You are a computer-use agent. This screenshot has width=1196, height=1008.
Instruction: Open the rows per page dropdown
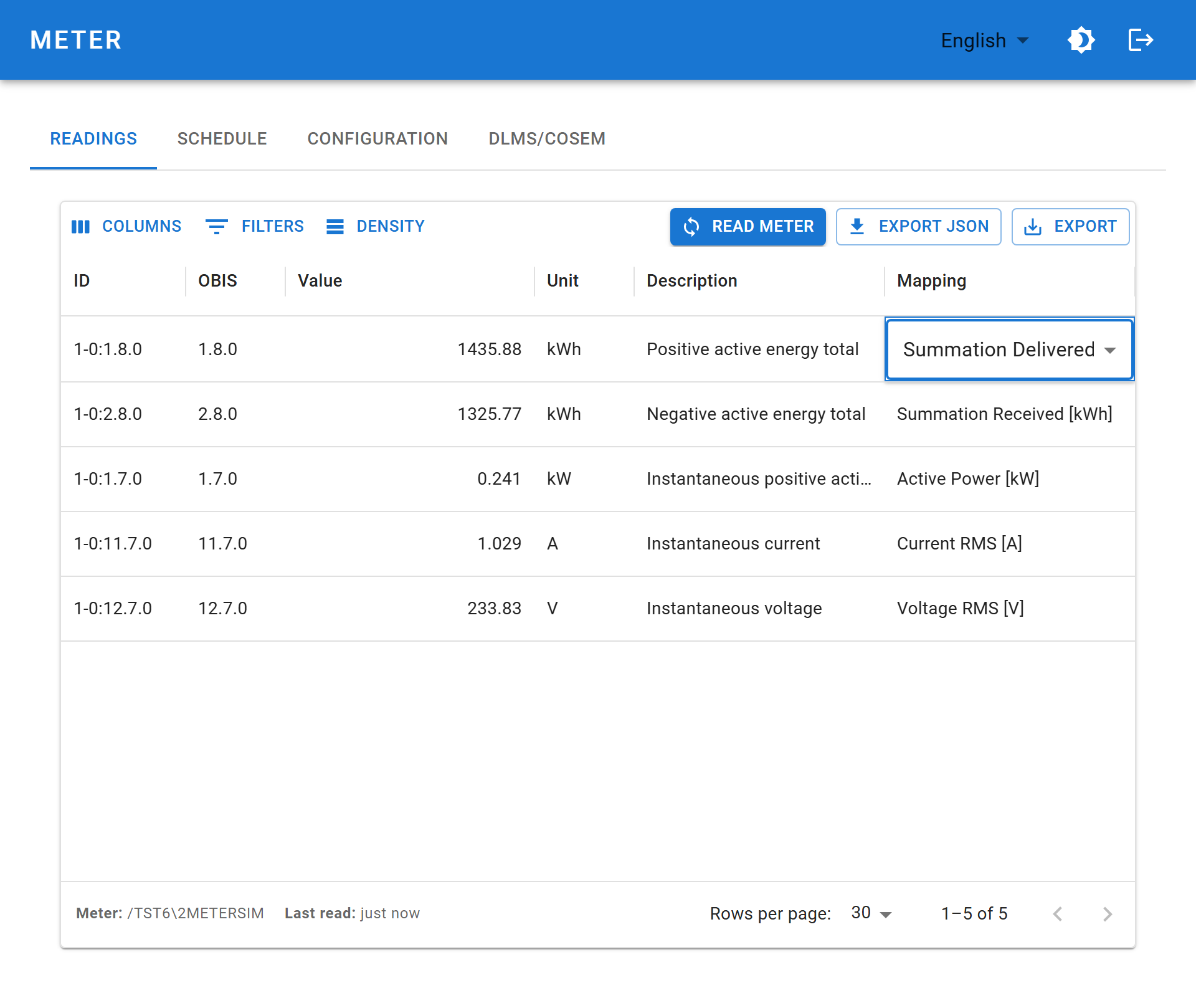pyautogui.click(x=871, y=913)
